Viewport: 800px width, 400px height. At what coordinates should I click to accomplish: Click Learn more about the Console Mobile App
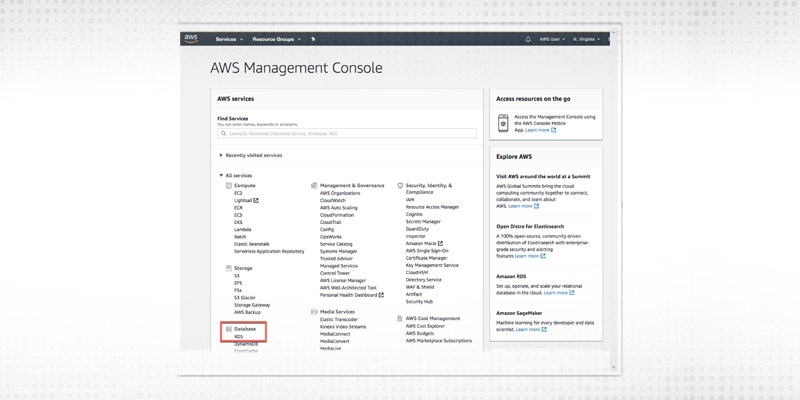540,130
